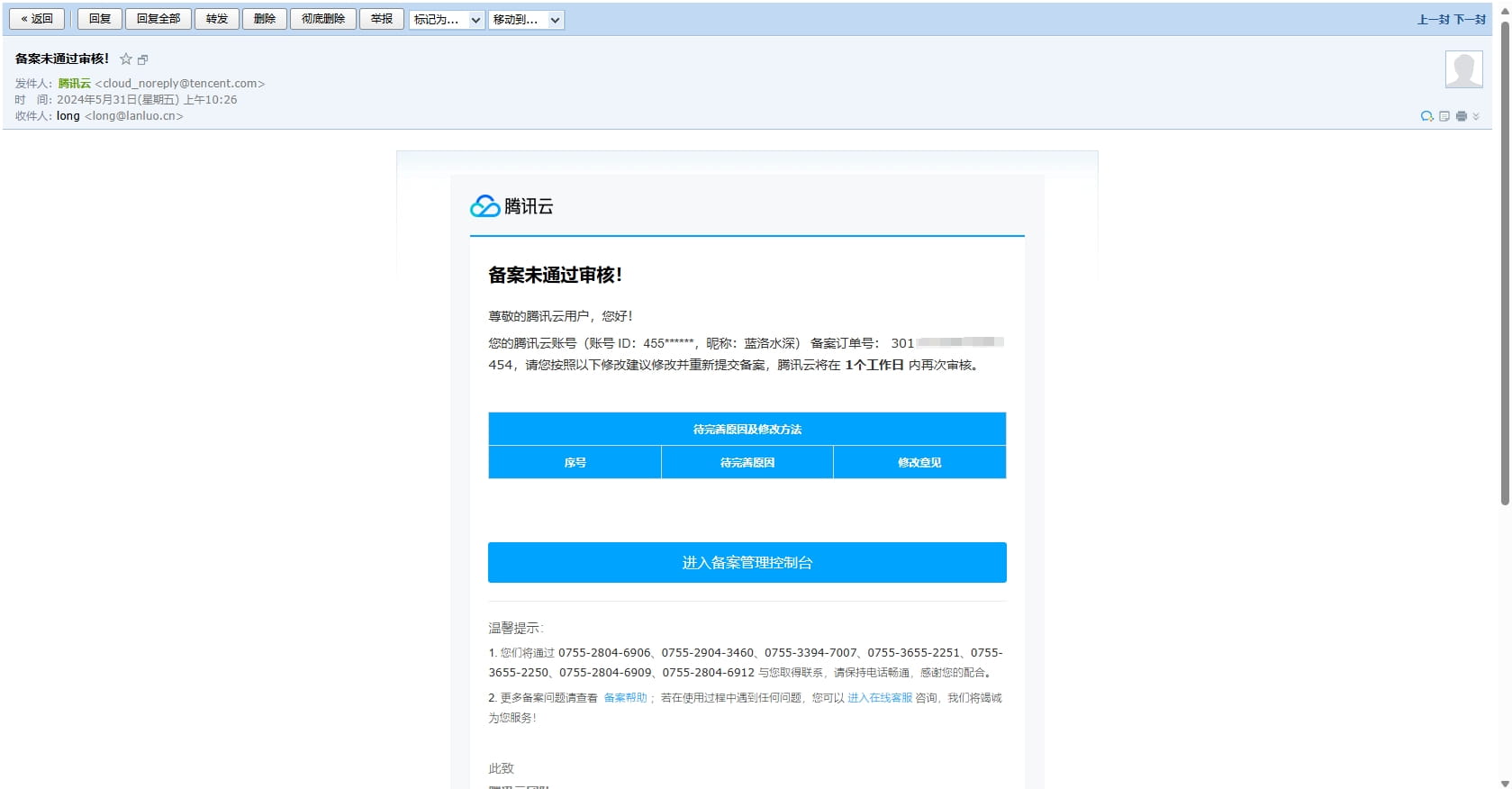Click the 删除 delete button
The height and width of the screenshot is (789, 1512).
tap(265, 19)
